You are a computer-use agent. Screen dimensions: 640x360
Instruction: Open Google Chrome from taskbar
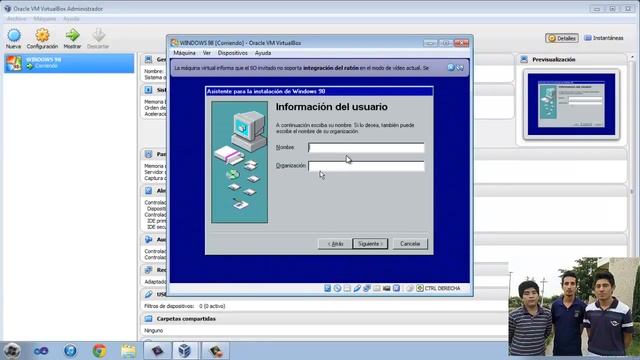pyautogui.click(x=99, y=351)
